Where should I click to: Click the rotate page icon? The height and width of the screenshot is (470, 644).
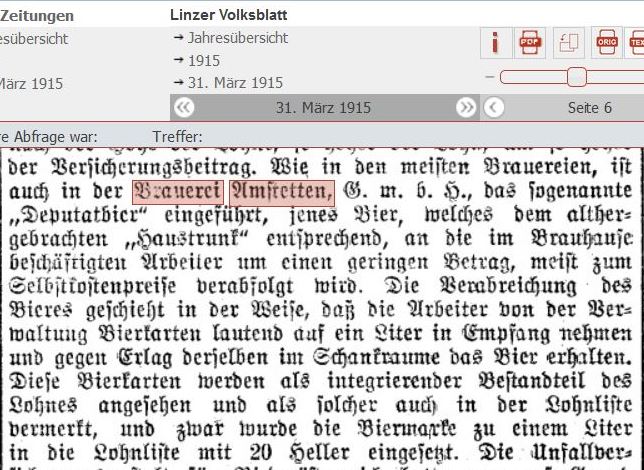tap(569, 43)
